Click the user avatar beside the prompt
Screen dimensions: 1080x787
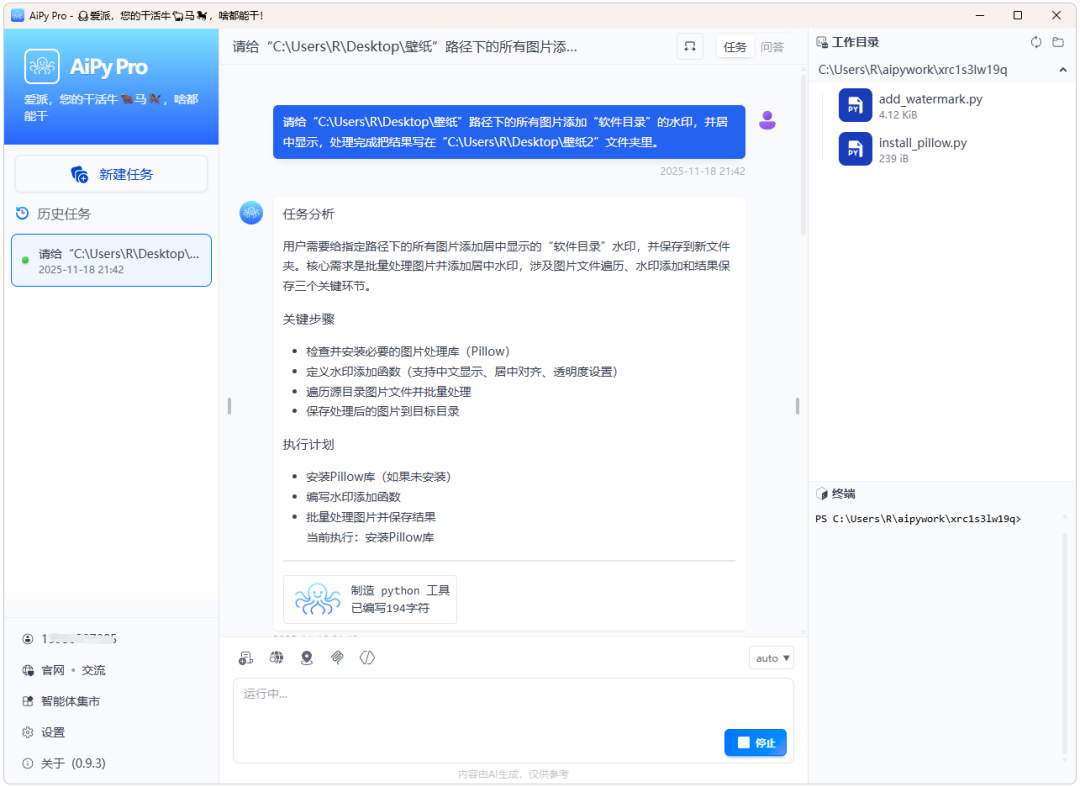[x=767, y=120]
